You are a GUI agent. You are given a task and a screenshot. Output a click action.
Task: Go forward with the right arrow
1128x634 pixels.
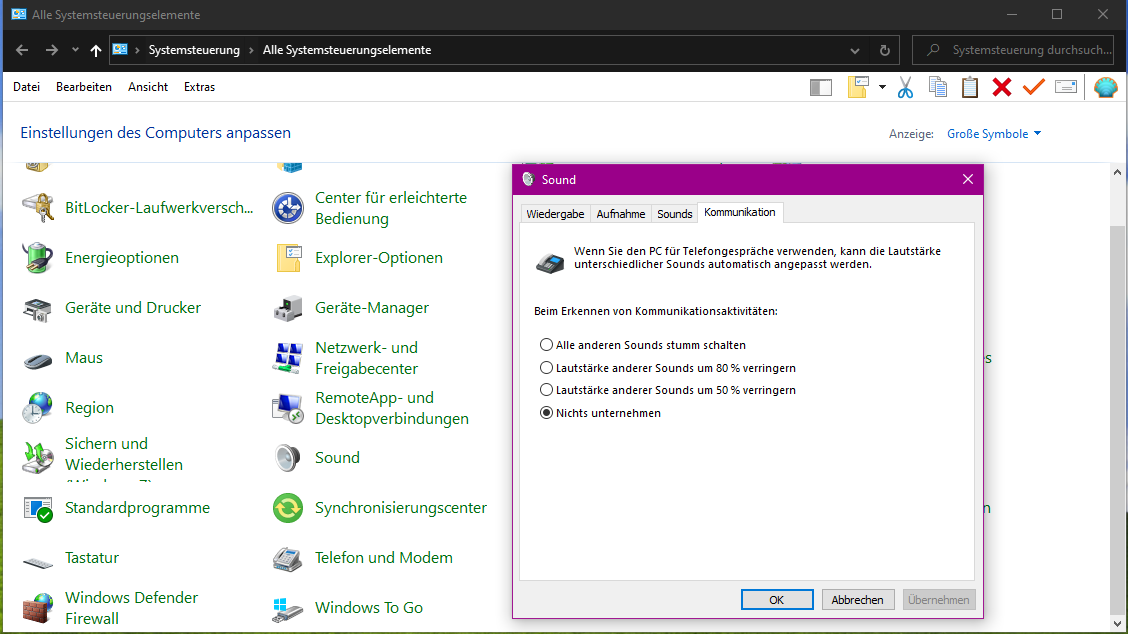[51, 50]
